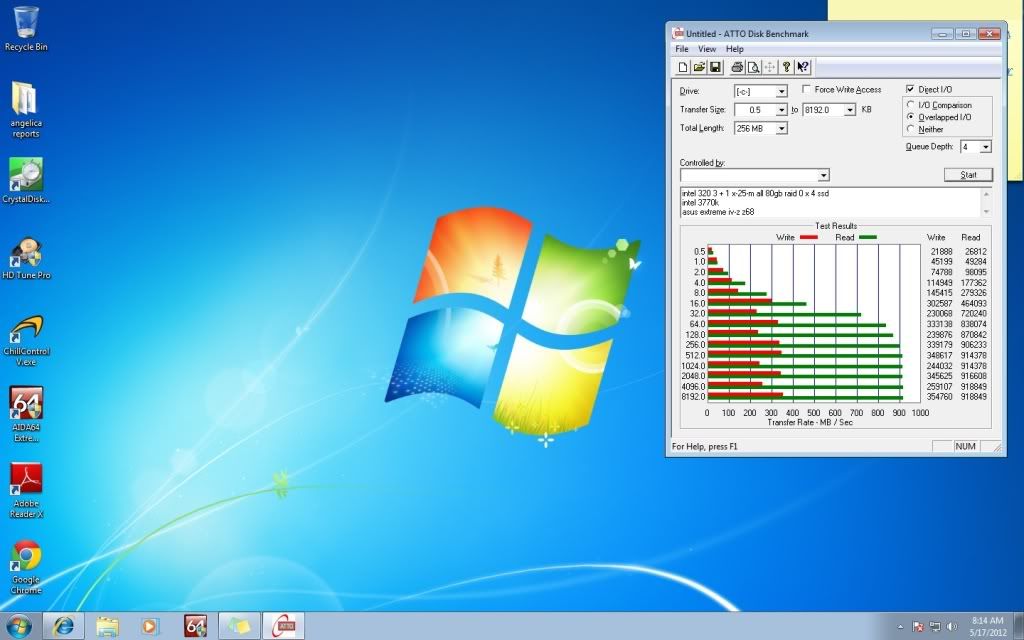This screenshot has width=1024, height=640.
Task: Click description box scroll up arrow
Action: tap(986, 194)
